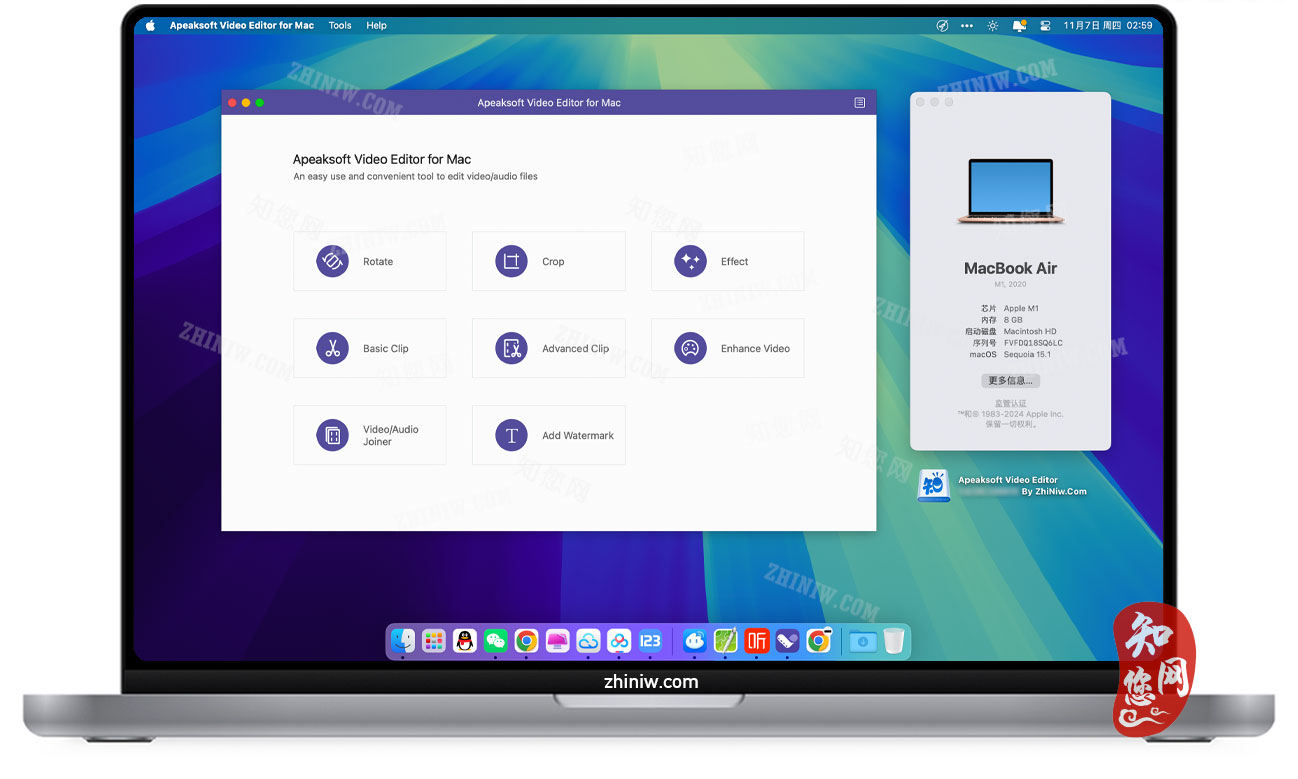
Task: Click the date and time 11月7日 周四 02:59
Action: coord(1108,26)
